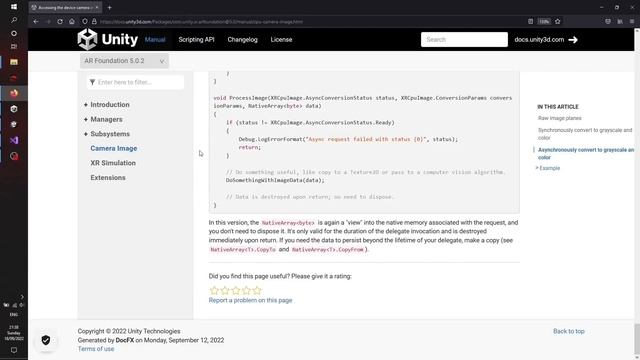Open Visual Studio from the taskbar

[x=14, y=140]
